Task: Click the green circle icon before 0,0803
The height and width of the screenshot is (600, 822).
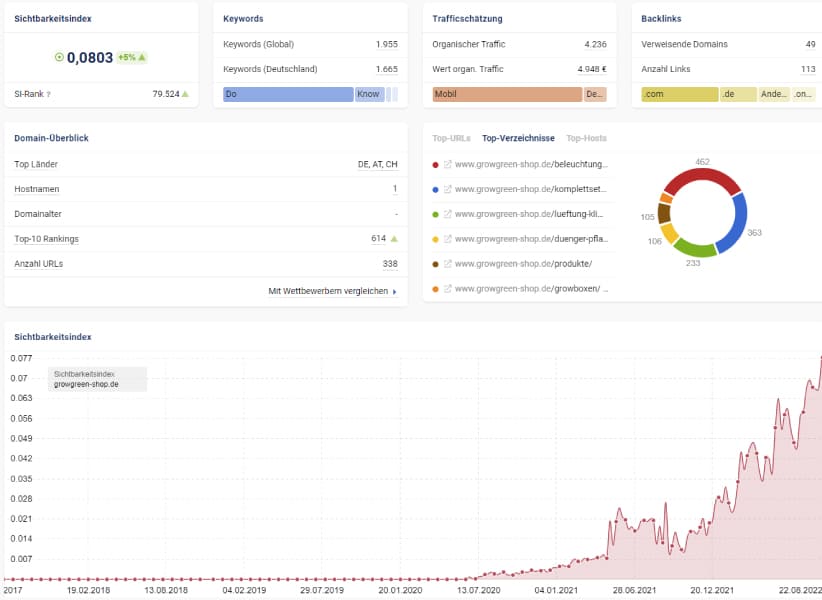Action: [x=59, y=58]
